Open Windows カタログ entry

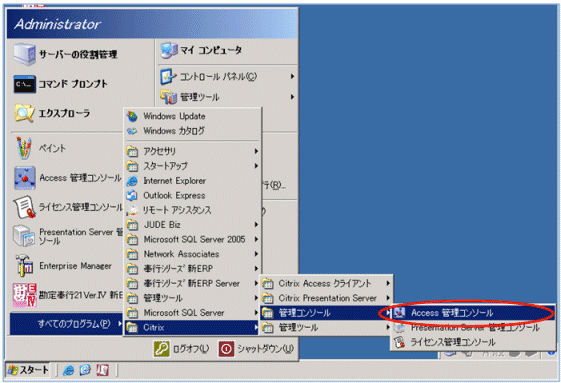(192, 131)
